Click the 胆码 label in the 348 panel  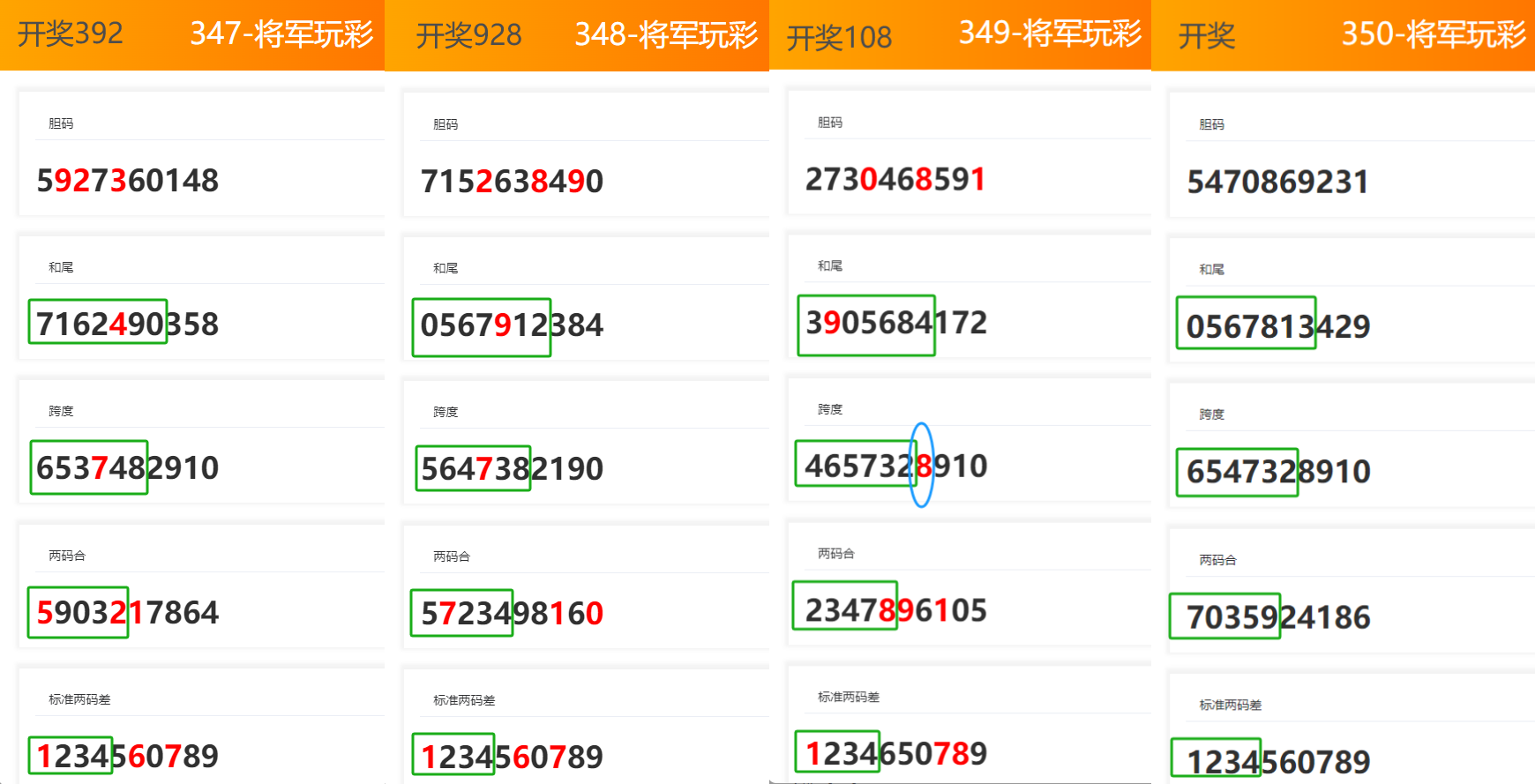point(446,124)
